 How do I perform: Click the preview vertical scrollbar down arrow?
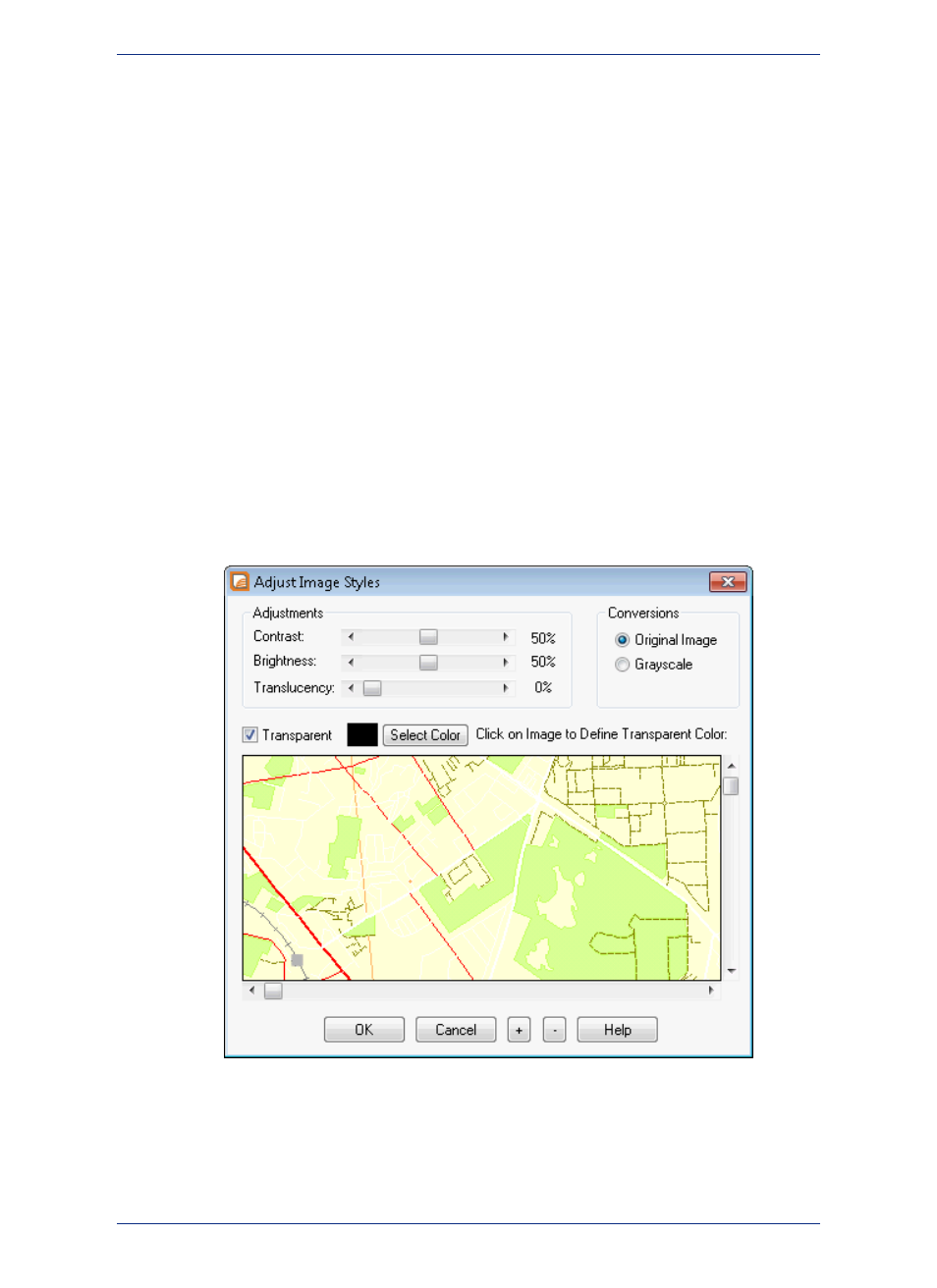click(x=731, y=971)
